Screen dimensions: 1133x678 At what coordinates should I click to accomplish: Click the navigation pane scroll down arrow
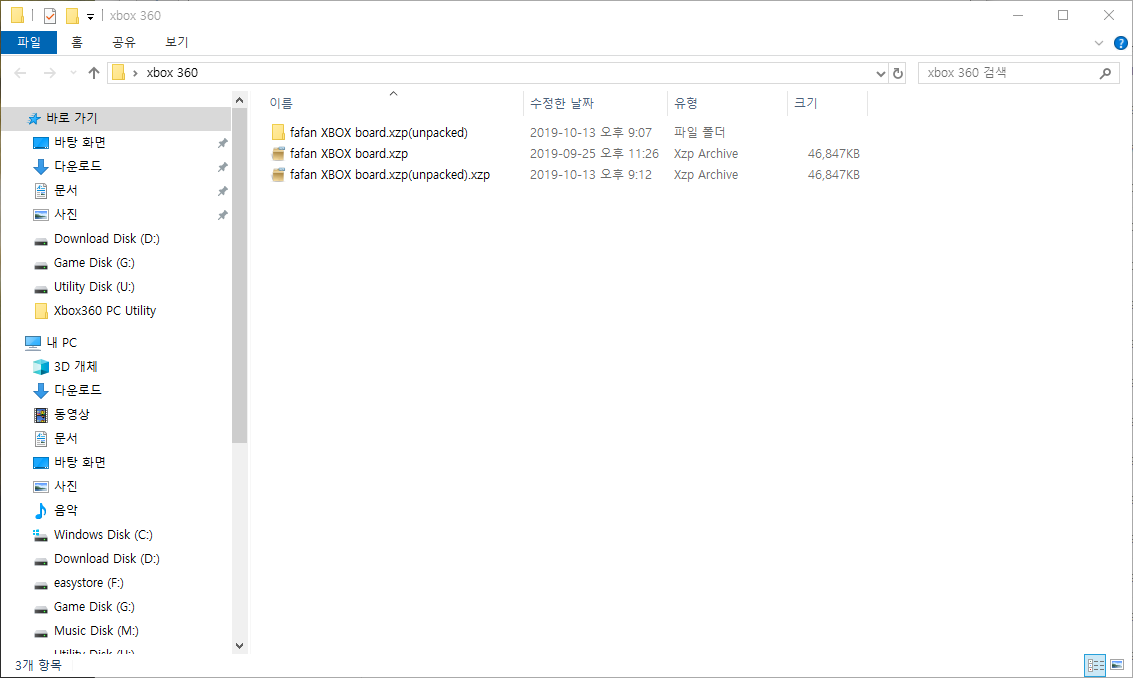(240, 645)
